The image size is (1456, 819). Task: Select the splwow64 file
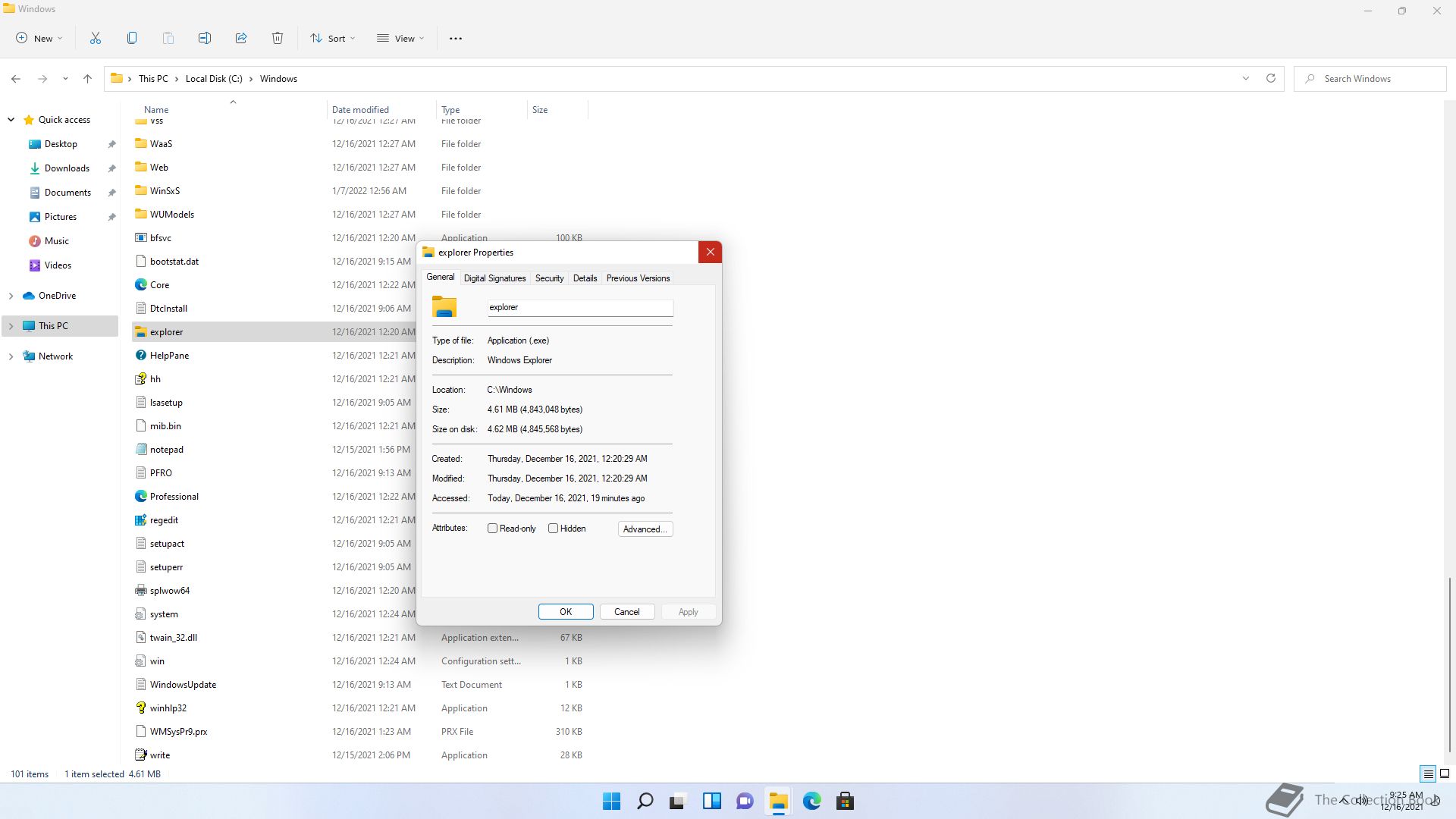pyautogui.click(x=169, y=591)
